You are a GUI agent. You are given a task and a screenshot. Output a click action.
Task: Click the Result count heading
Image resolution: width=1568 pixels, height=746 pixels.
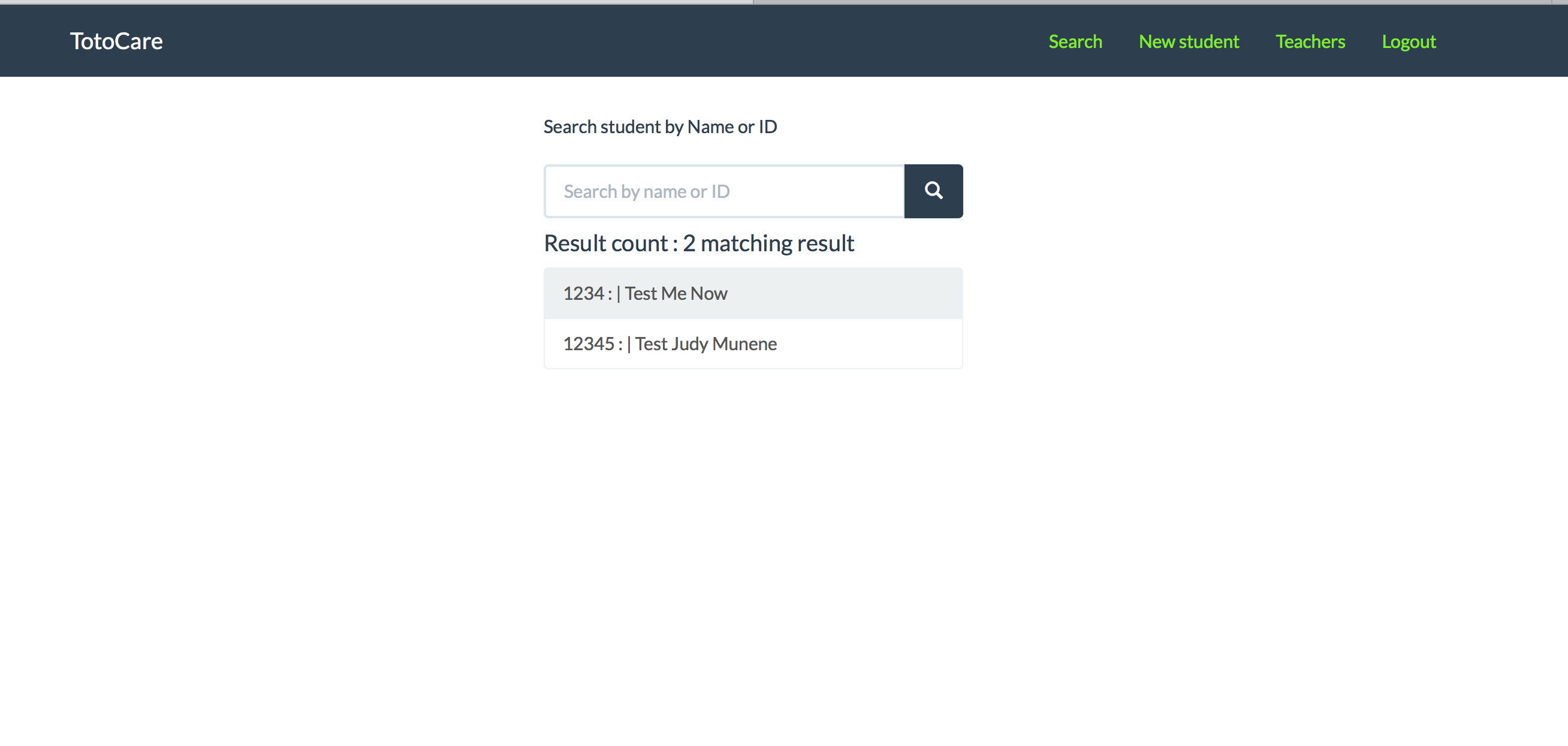coord(606,243)
